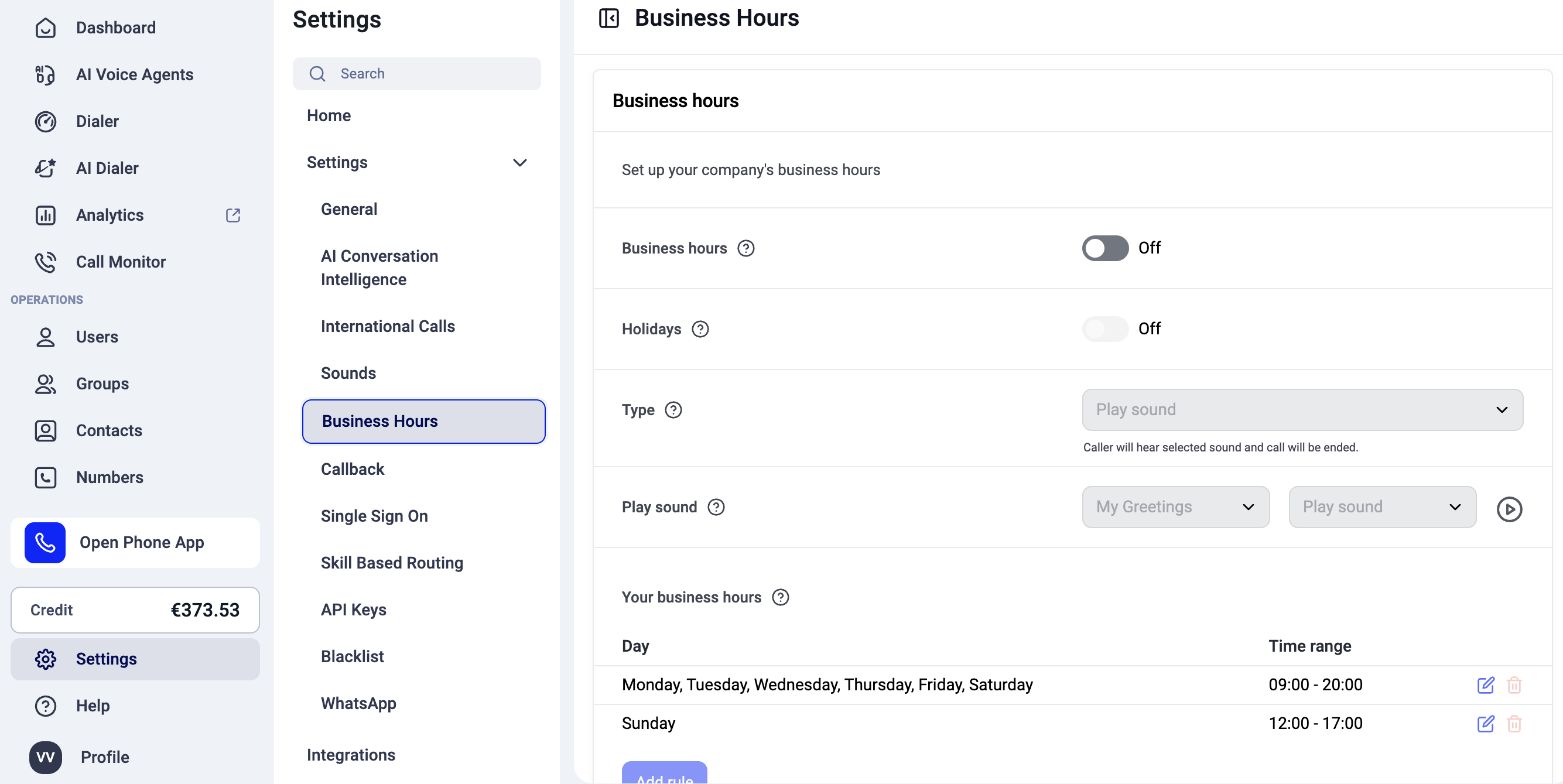Collapse the settings panel icon beside Business Hours title

coord(608,18)
